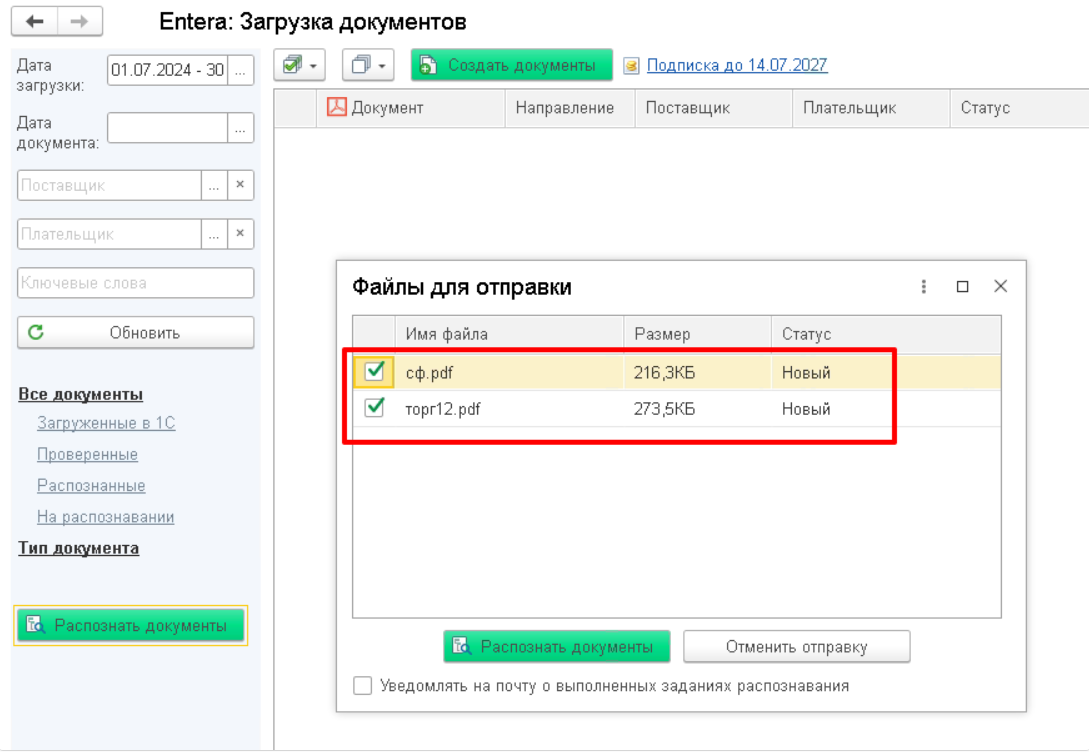1089x752 pixels.
Task: Filter by На распознавании documents
Action: click(106, 517)
